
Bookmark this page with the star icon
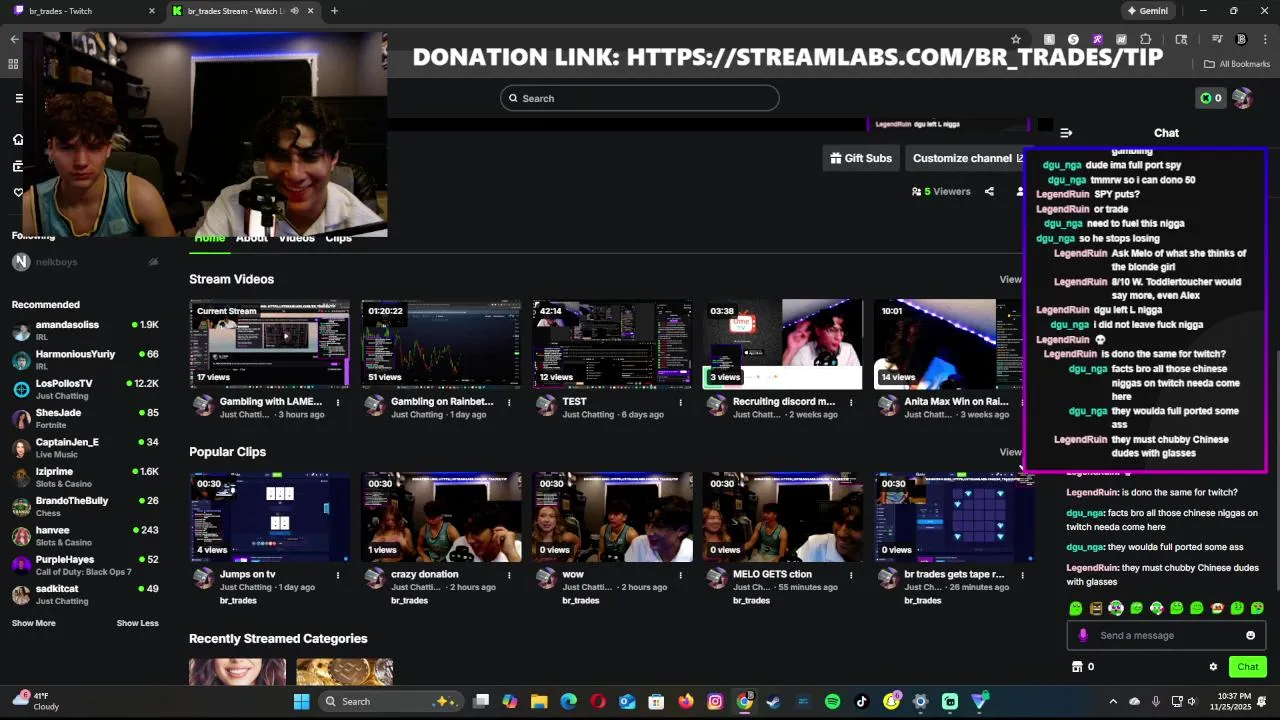click(1016, 39)
